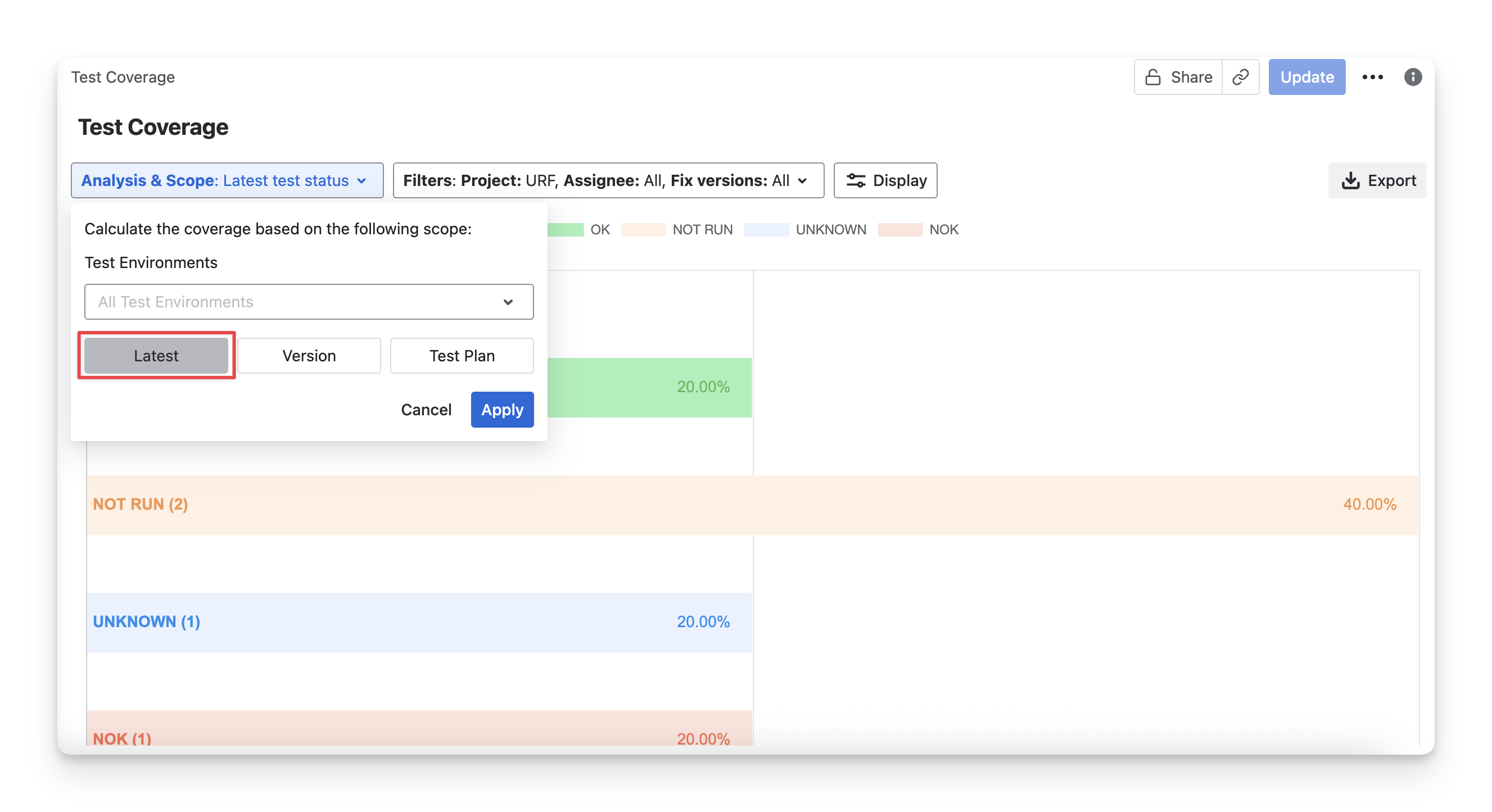The height and width of the screenshot is (812, 1492).
Task: Click the Export download icon
Action: tap(1351, 180)
